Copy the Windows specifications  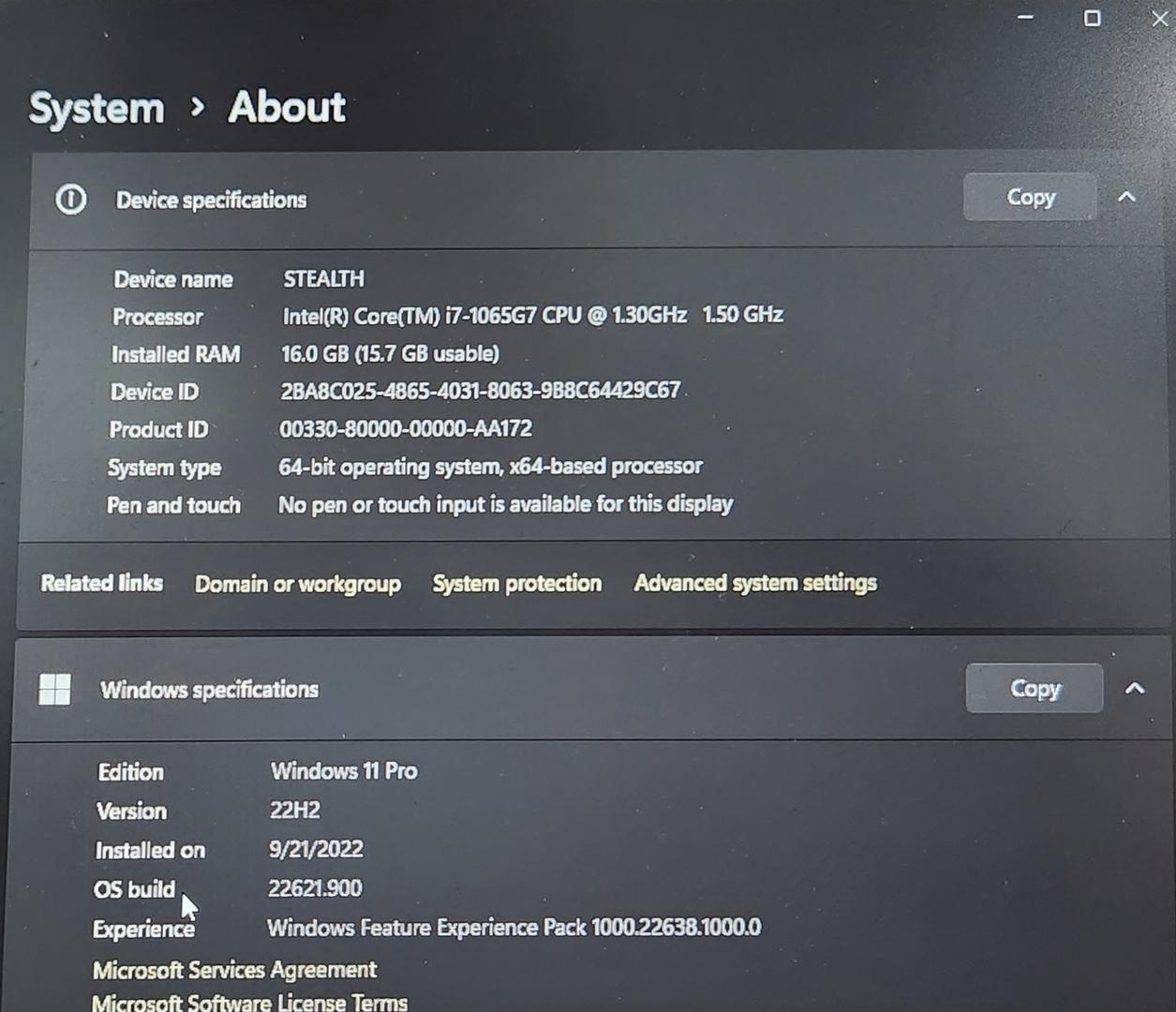[1035, 689]
